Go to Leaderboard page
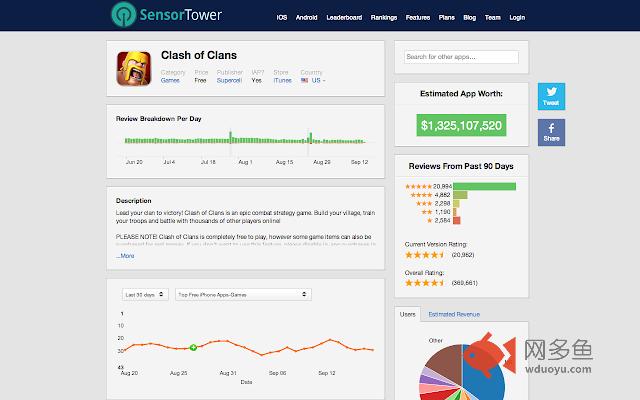640x400 pixels. (x=344, y=18)
